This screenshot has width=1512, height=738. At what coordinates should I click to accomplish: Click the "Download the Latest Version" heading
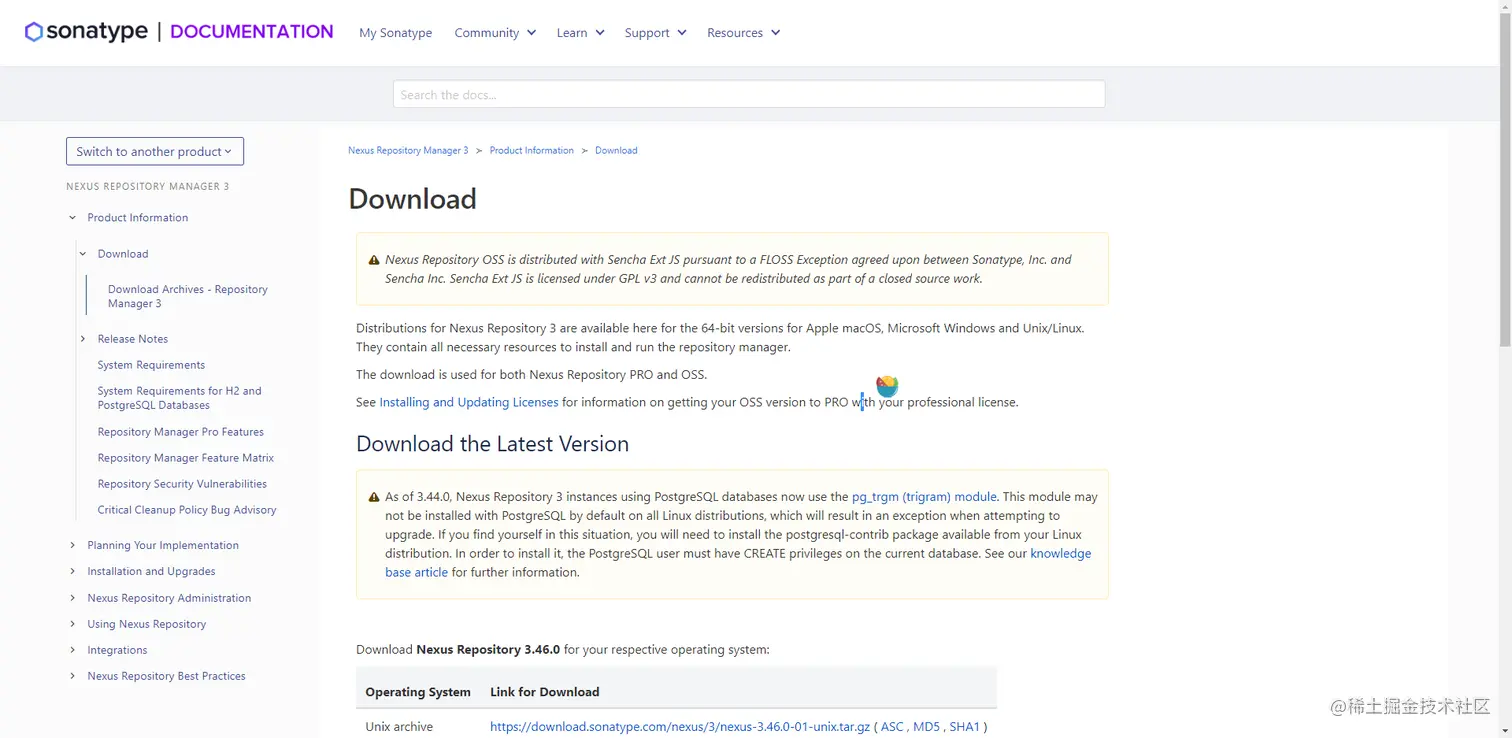[x=493, y=444]
